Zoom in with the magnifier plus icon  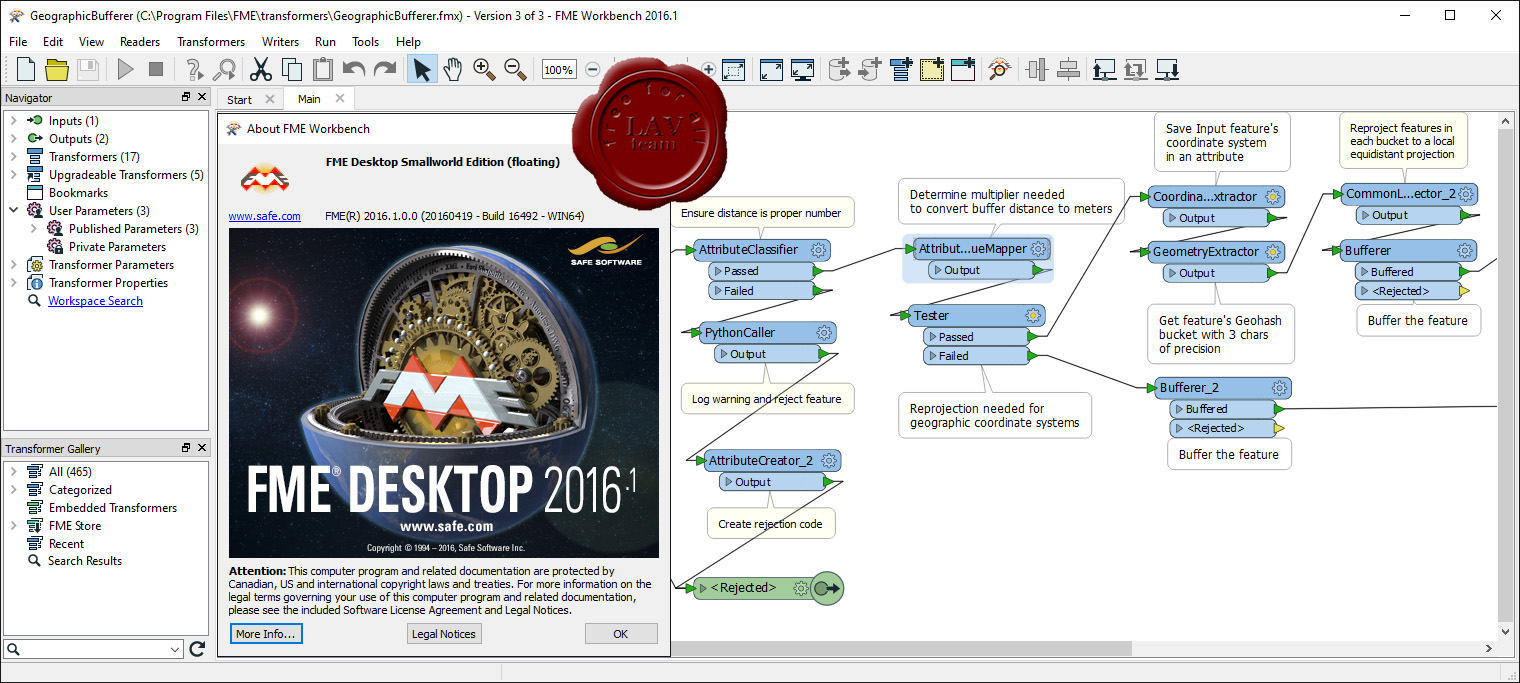[484, 69]
